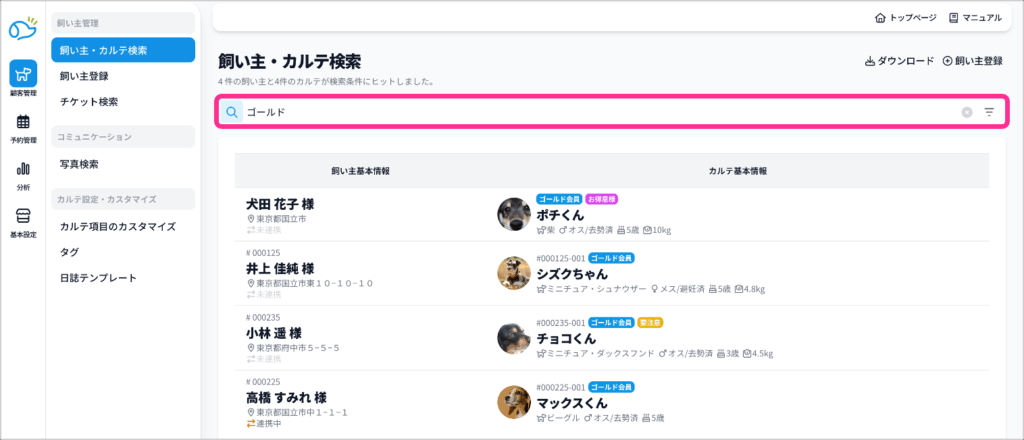
Task: Select 飼い主登録 in the sidebar menu
Action: (x=84, y=75)
